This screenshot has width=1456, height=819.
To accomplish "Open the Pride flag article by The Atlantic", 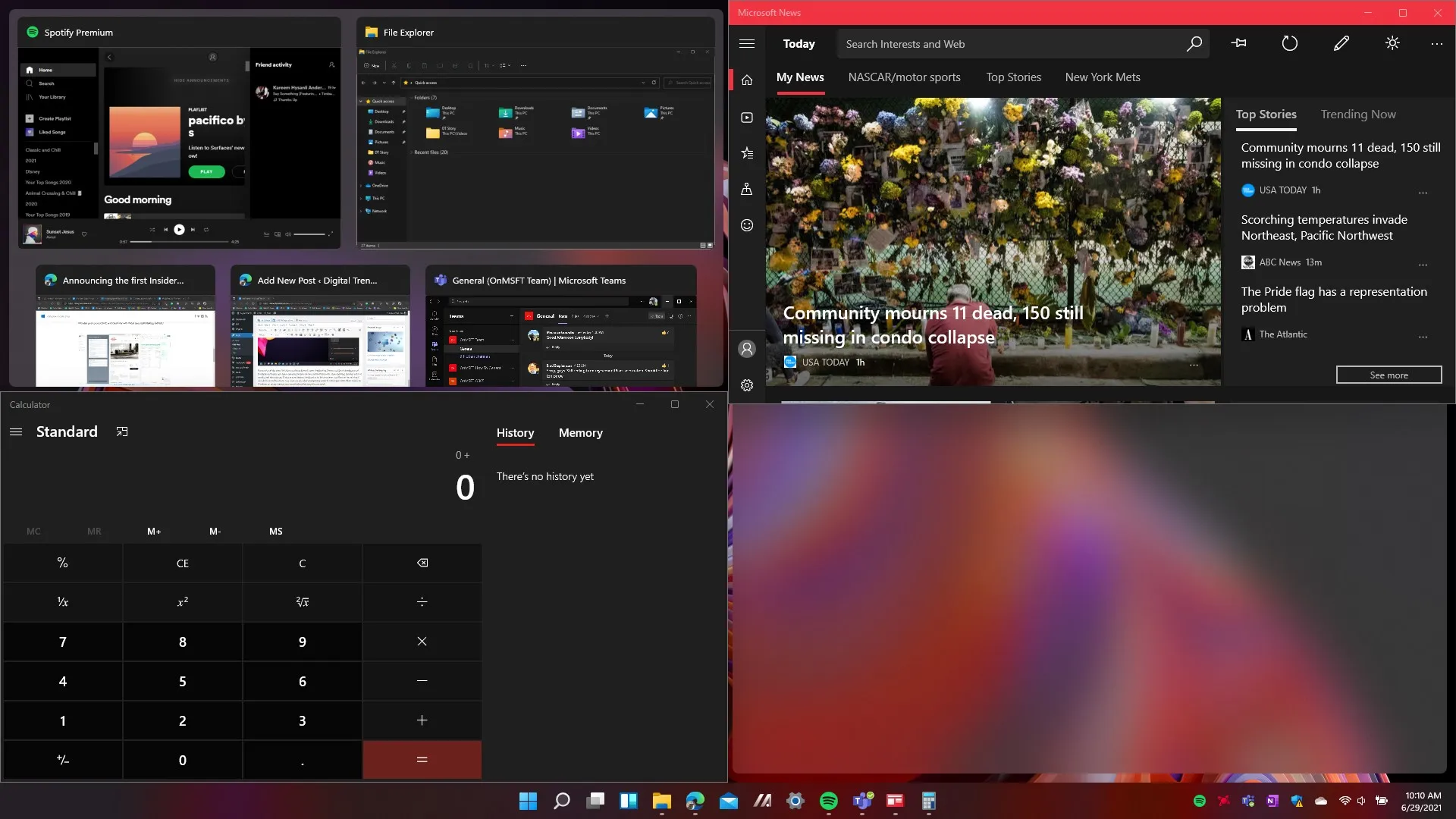I will [1333, 300].
